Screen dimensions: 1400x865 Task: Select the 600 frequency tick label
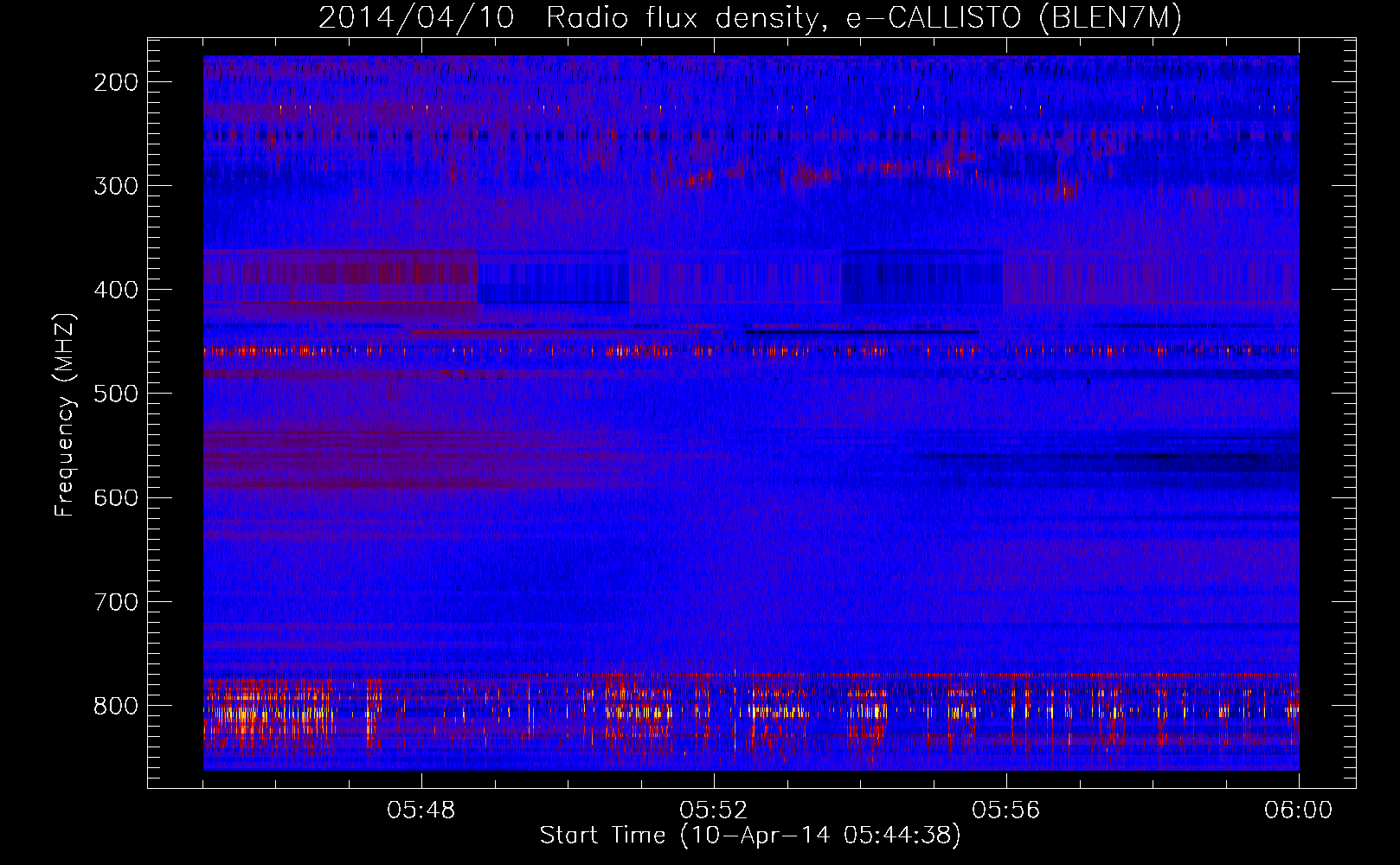click(x=116, y=497)
